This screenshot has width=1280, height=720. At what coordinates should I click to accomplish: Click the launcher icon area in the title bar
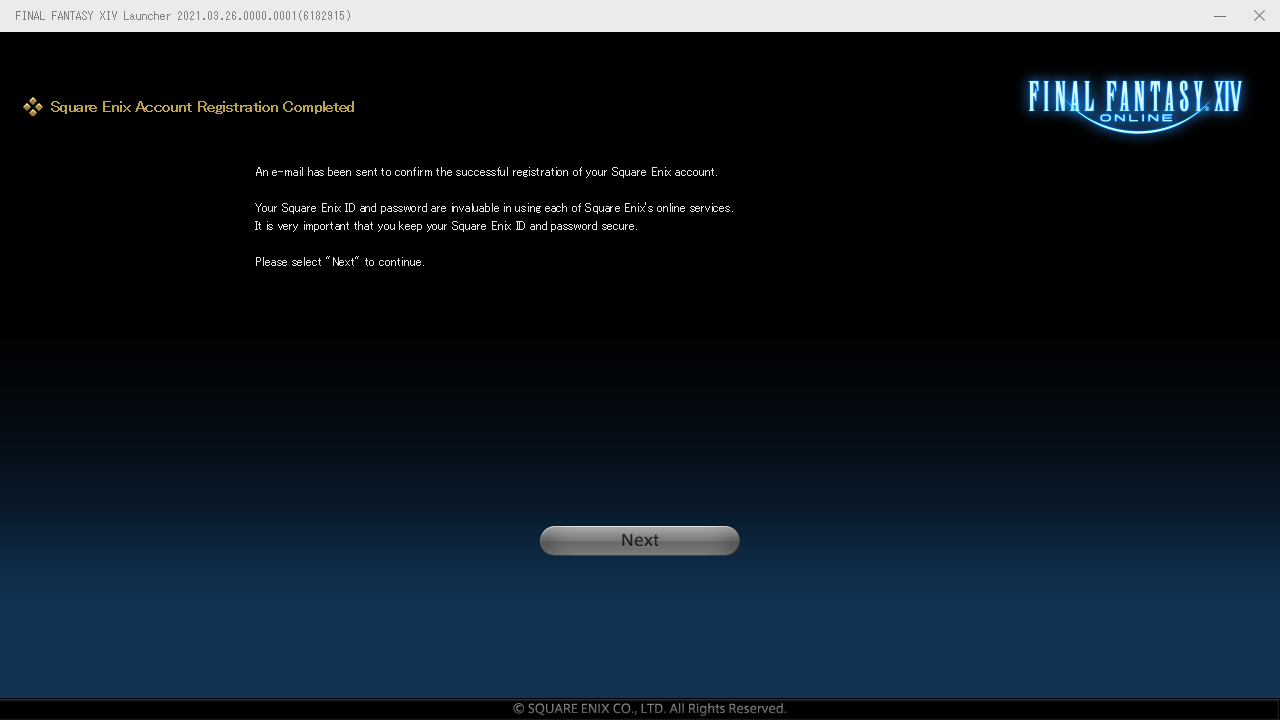(10, 15)
